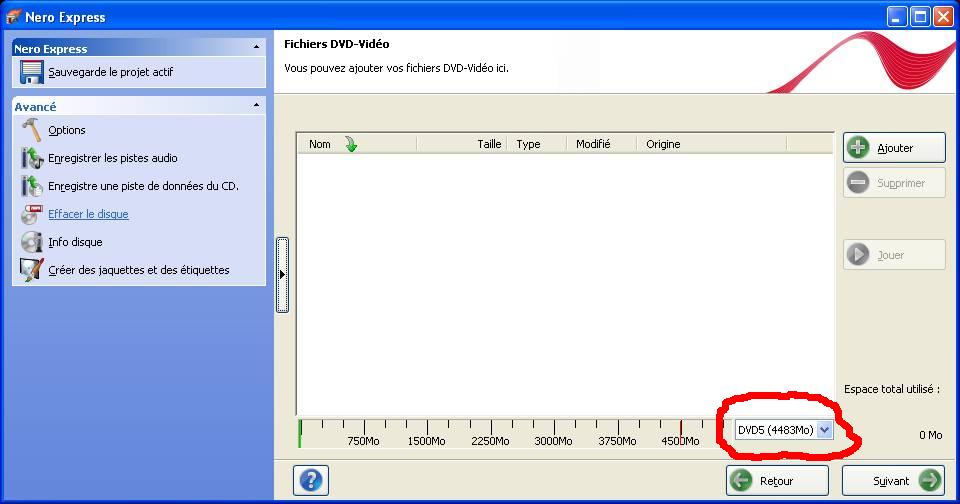Minimize the Nero Express window
The width and height of the screenshot is (960, 504).
tap(897, 17)
